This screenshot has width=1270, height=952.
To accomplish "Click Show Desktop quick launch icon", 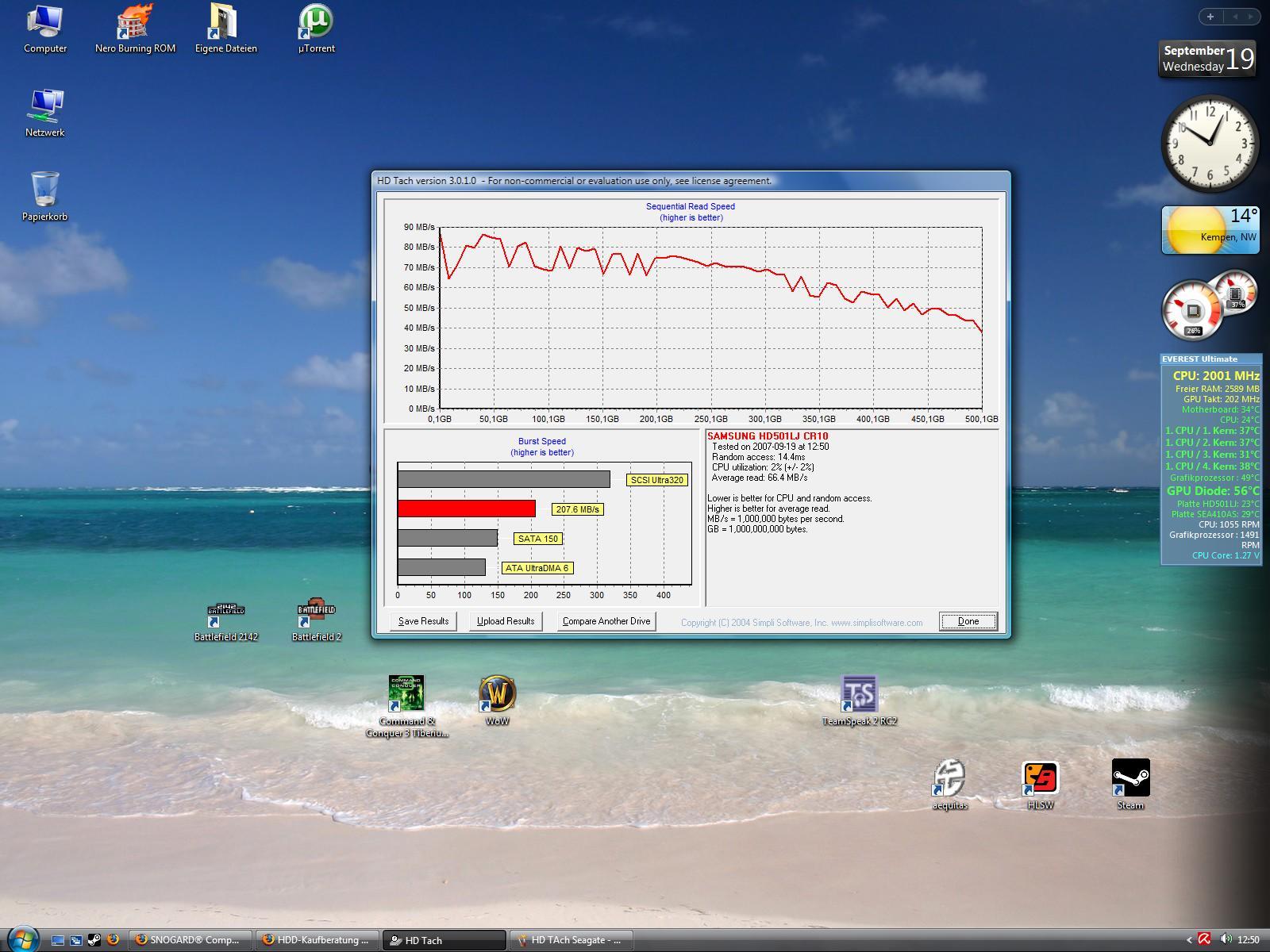I will coord(58,940).
